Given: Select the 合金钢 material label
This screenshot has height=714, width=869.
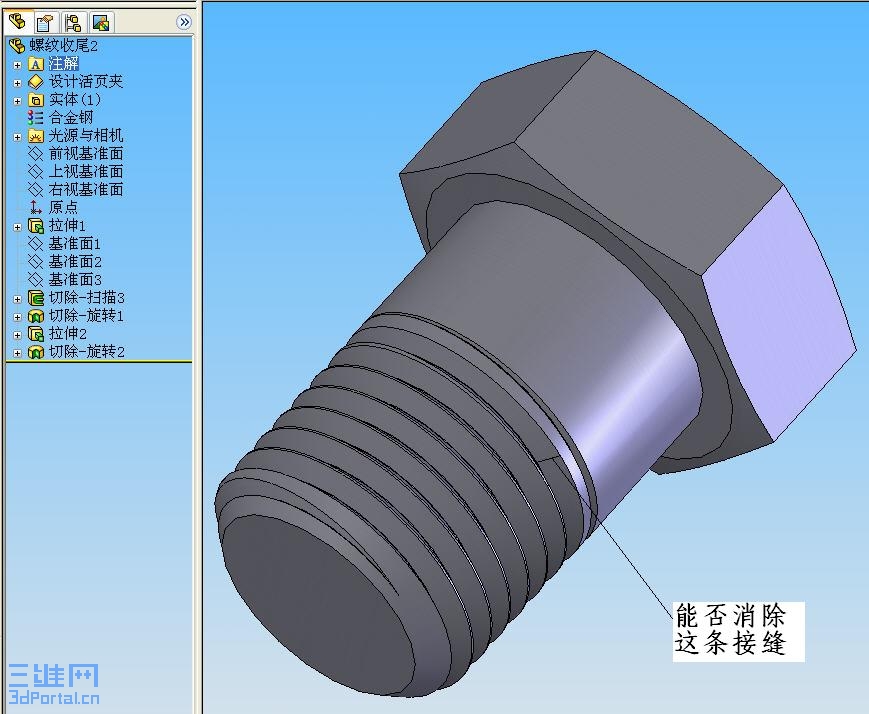Looking at the screenshot, I should click(x=71, y=118).
